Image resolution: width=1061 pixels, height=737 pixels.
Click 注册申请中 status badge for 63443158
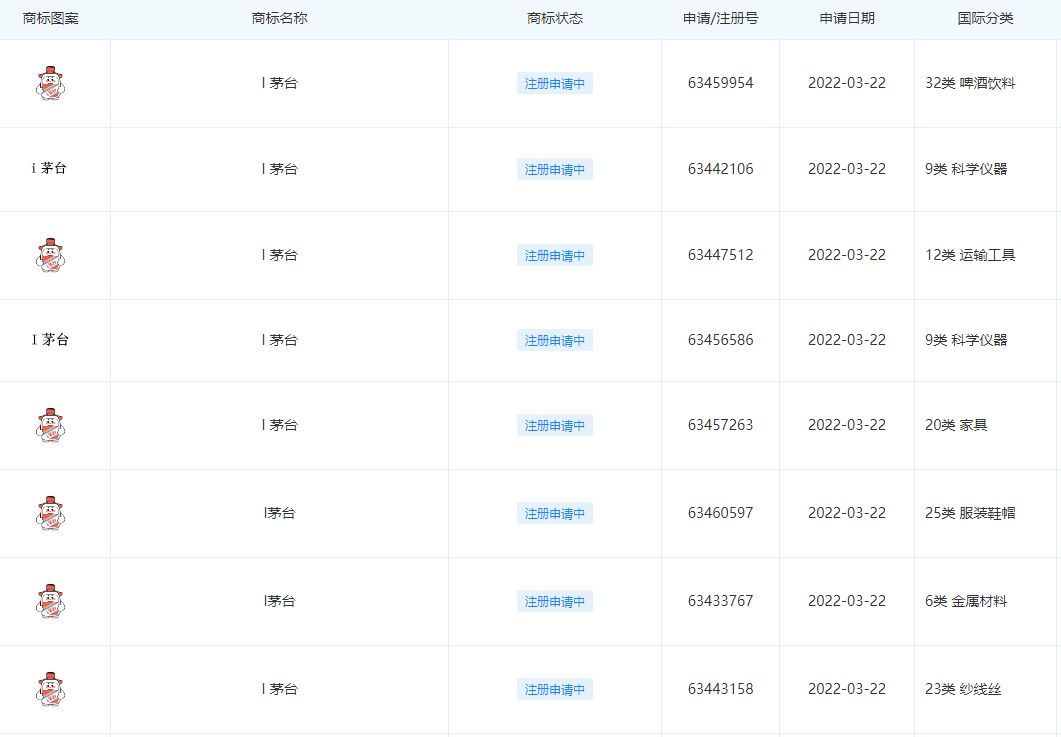point(554,689)
